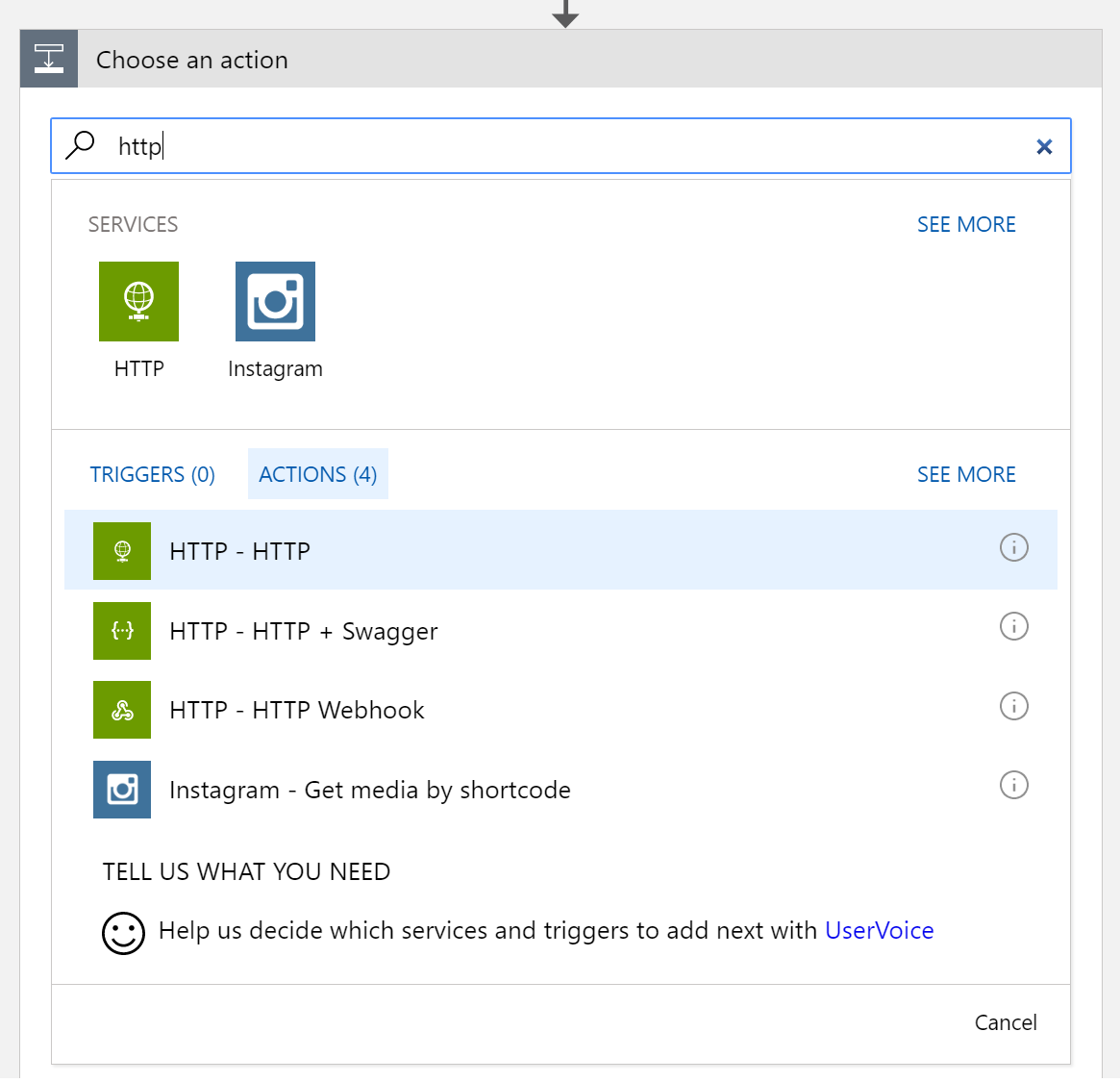Click into the http search field
Screen dimensions: 1120x1082
pos(577,146)
